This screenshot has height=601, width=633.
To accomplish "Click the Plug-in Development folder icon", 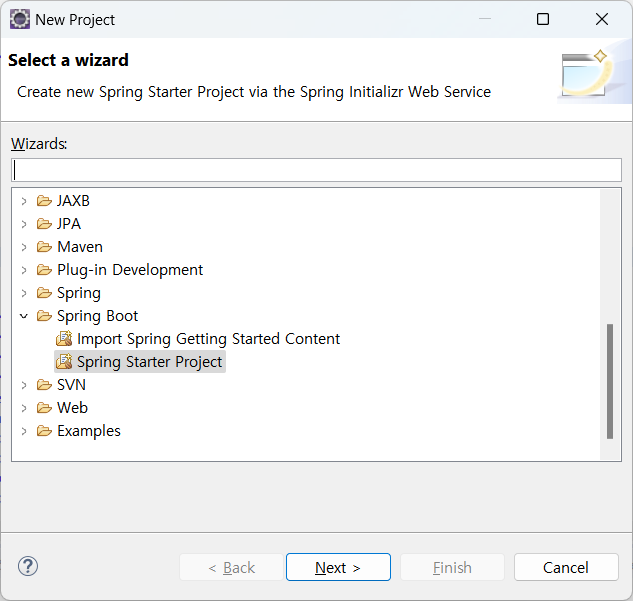I will (x=44, y=270).
